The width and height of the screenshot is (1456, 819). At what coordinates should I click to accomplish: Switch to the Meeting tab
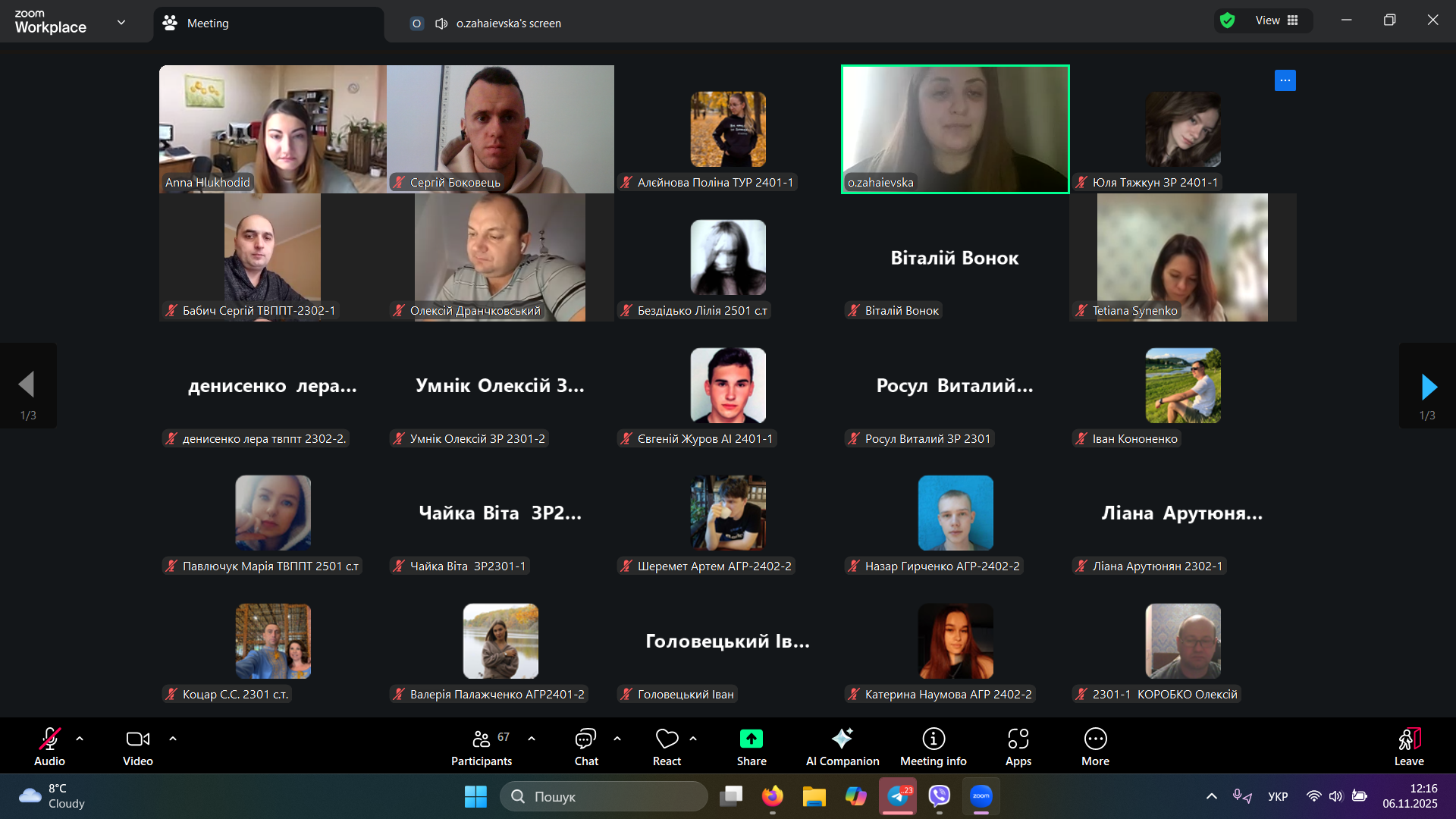[207, 24]
